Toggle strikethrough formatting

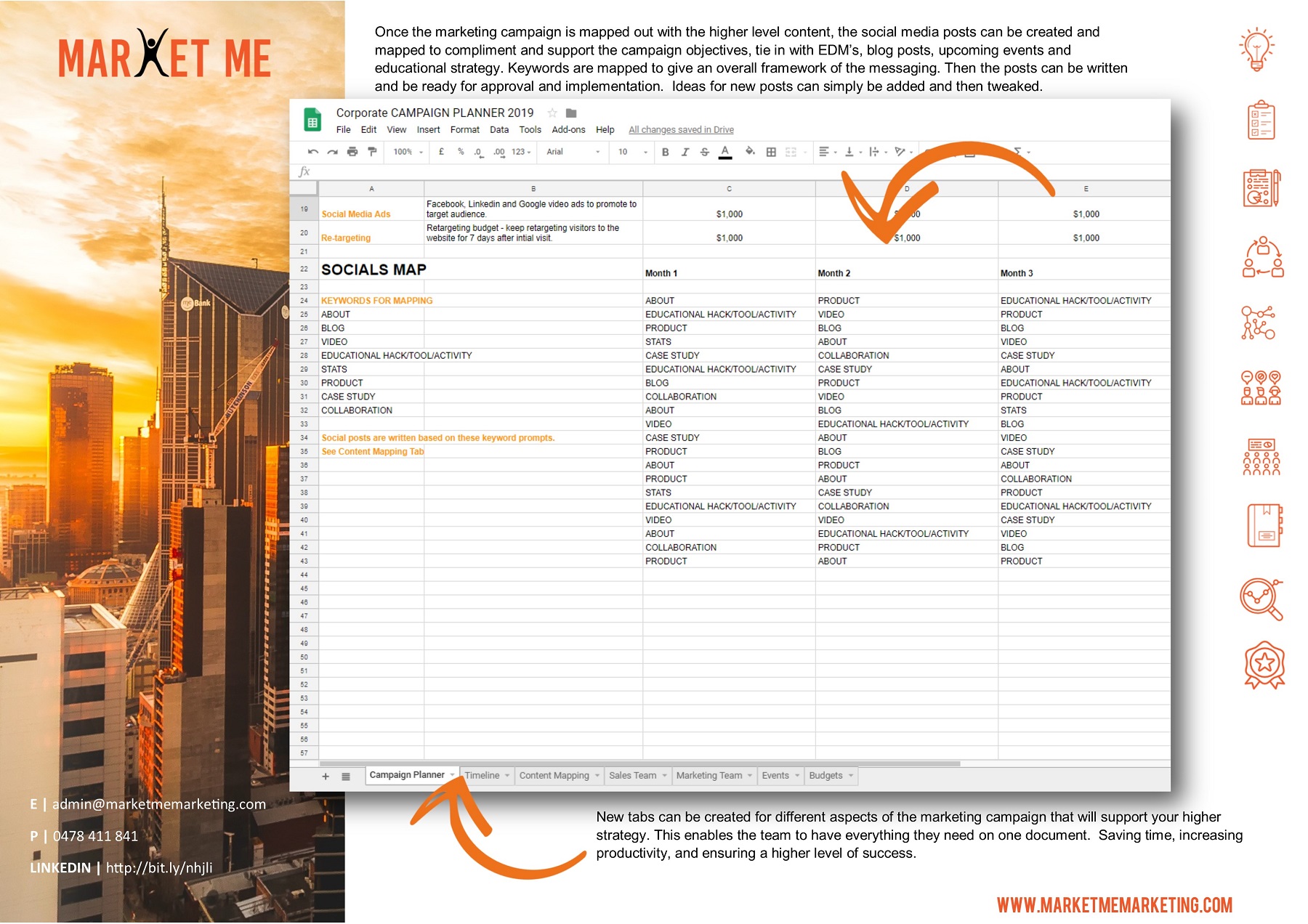(x=704, y=152)
